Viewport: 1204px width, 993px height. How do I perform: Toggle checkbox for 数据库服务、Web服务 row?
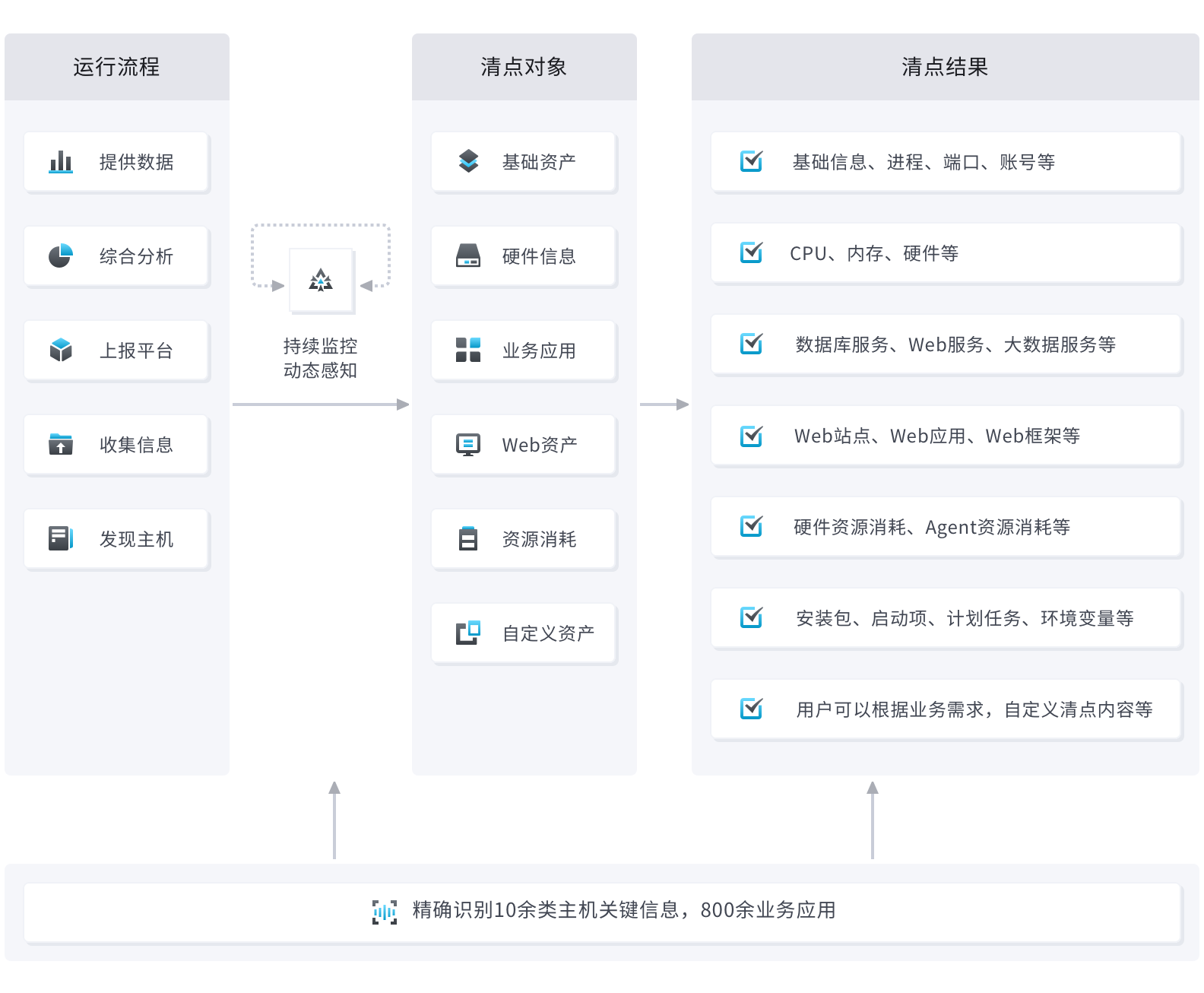point(751,344)
